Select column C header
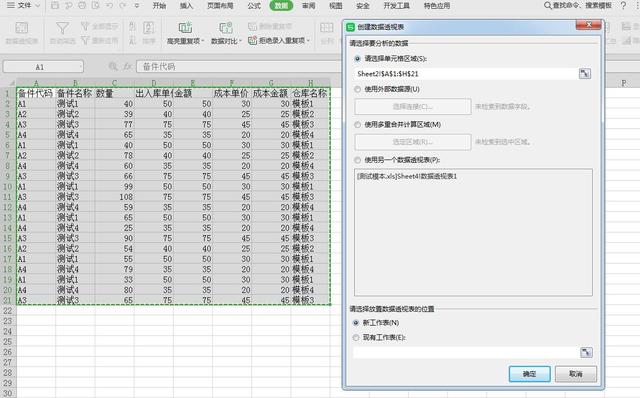The image size is (640, 398). point(114,83)
